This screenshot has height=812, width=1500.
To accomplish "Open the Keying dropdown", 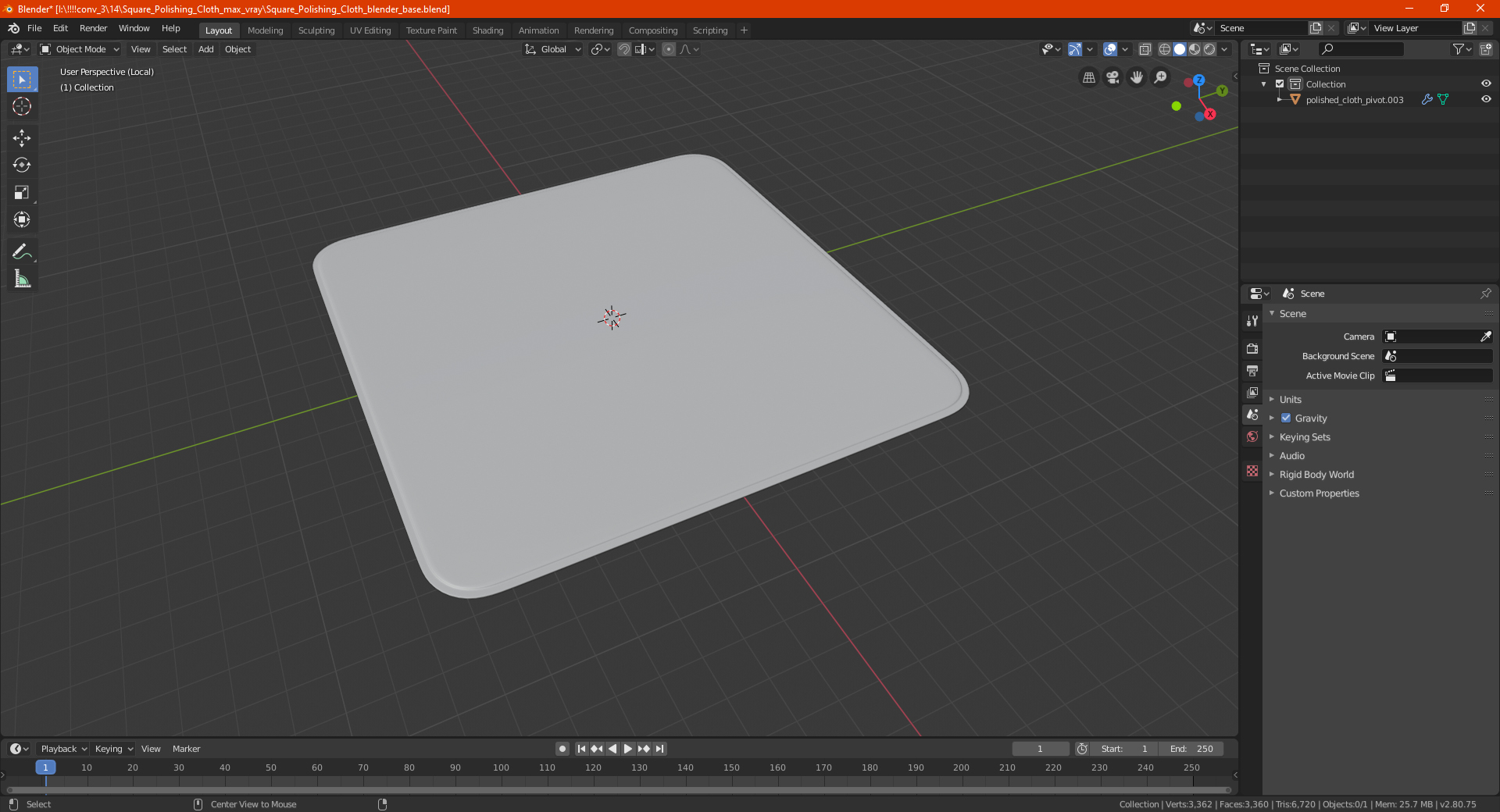I will [113, 749].
